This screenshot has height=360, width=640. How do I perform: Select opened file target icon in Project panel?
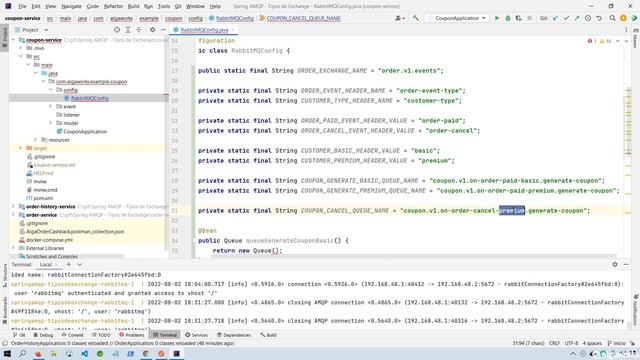pyautogui.click(x=117, y=30)
